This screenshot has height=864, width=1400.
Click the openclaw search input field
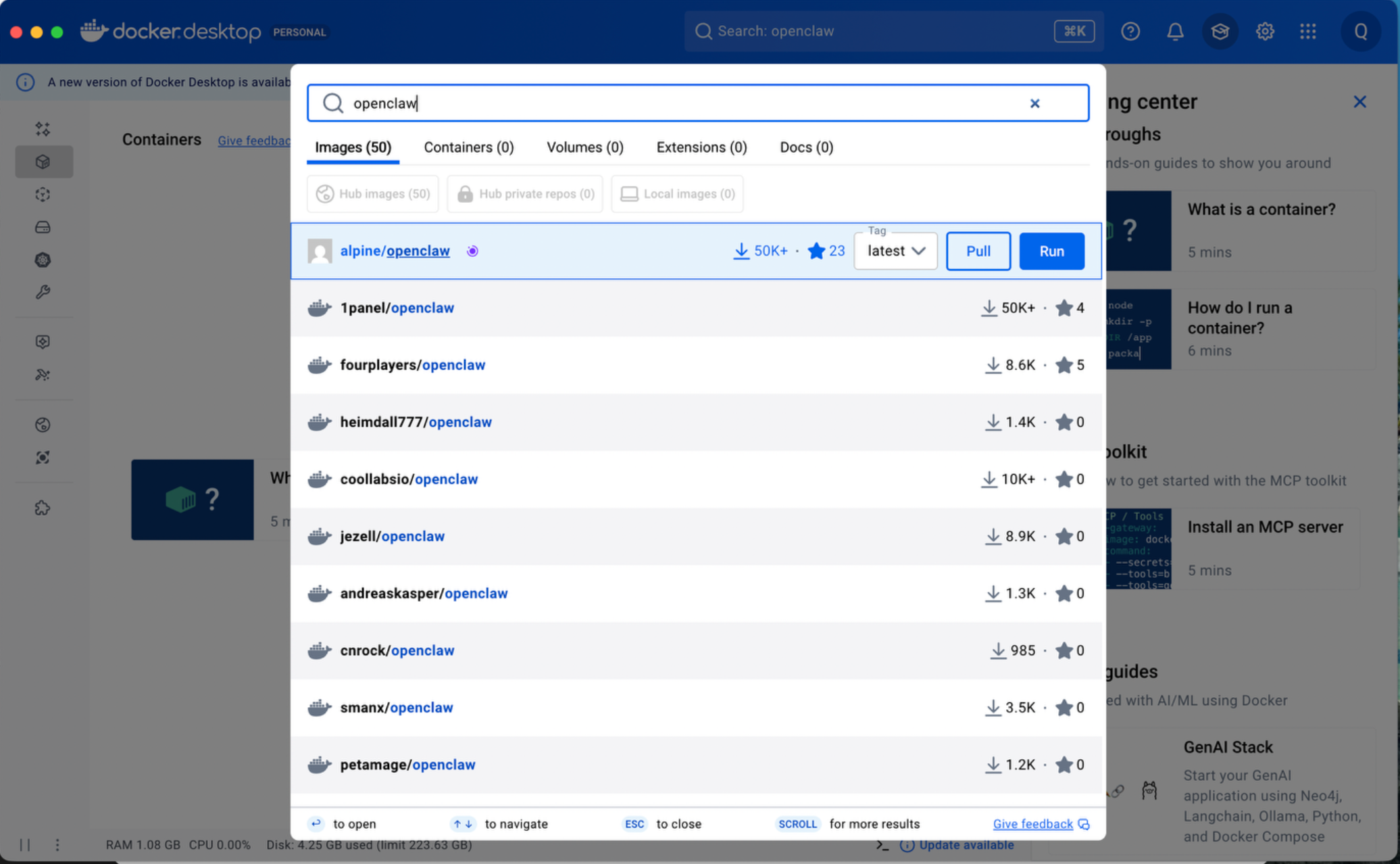676,103
